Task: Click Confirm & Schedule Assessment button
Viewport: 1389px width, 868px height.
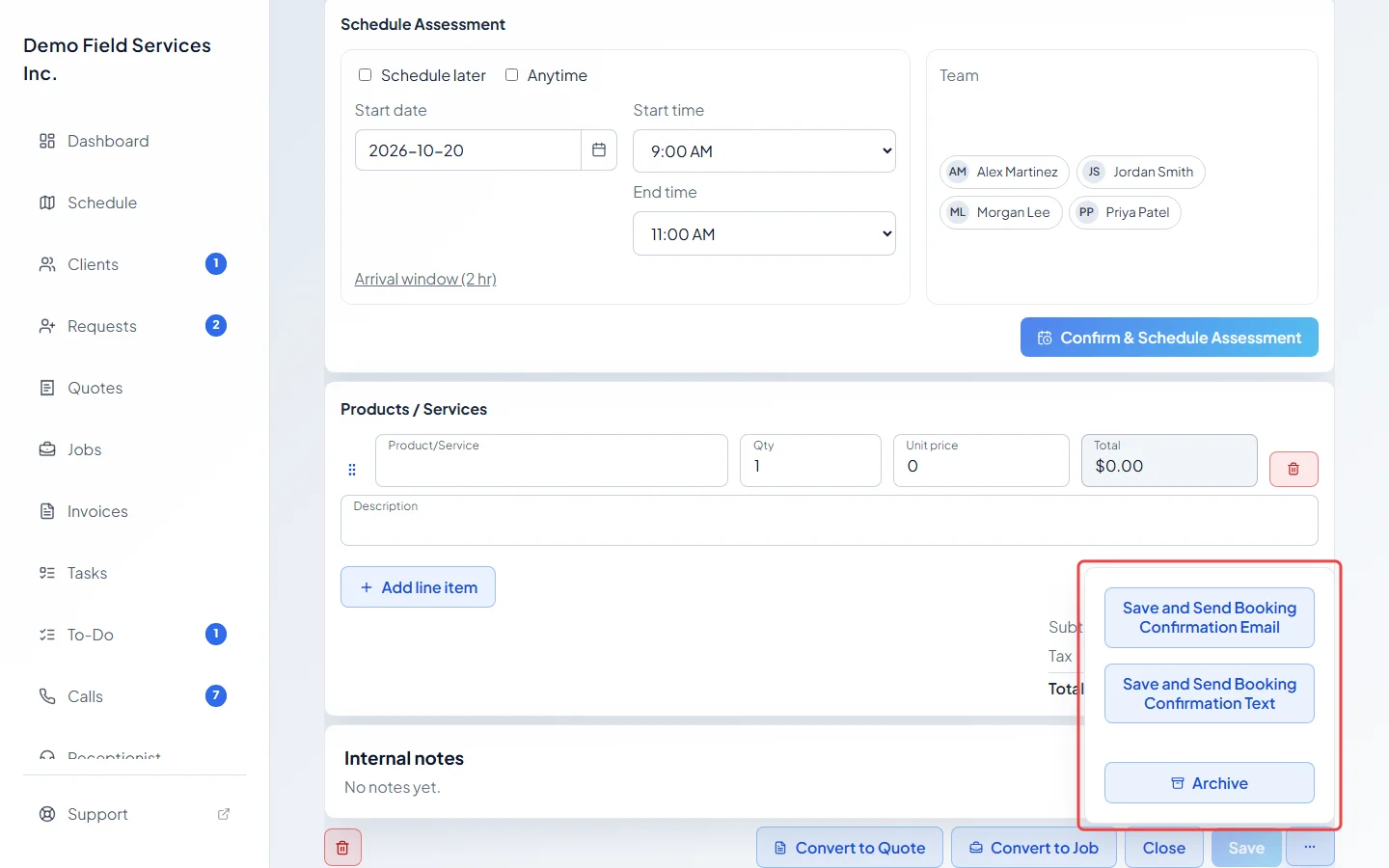Action: (x=1169, y=338)
